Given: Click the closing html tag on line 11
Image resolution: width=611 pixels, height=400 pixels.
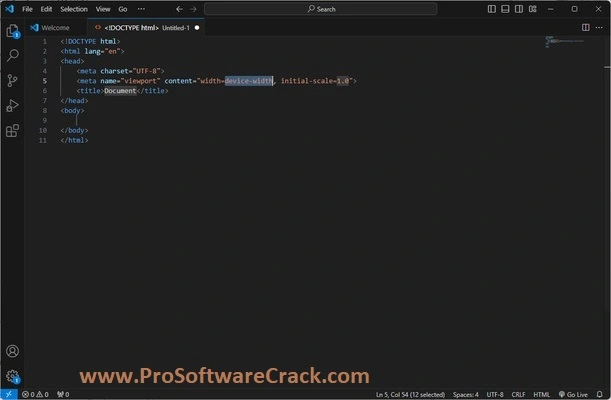Looking at the screenshot, I should point(74,140).
